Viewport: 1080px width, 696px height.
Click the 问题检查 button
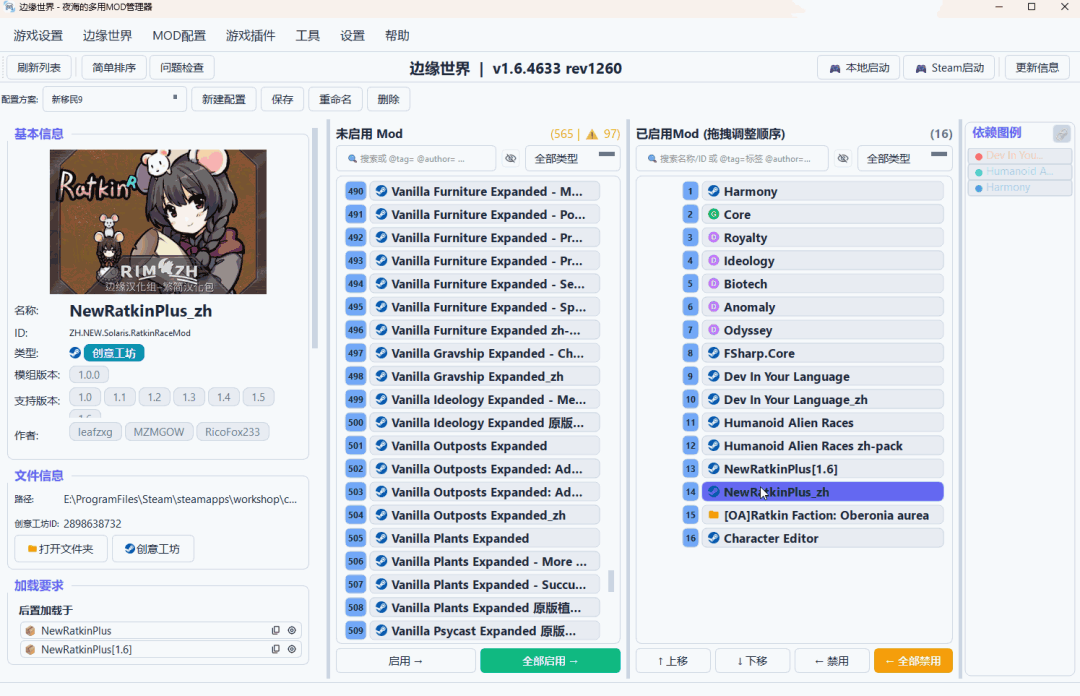(x=182, y=68)
